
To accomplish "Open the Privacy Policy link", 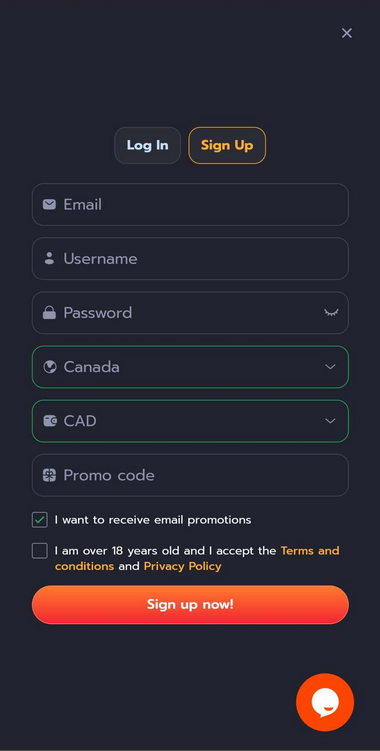I will pos(183,566).
